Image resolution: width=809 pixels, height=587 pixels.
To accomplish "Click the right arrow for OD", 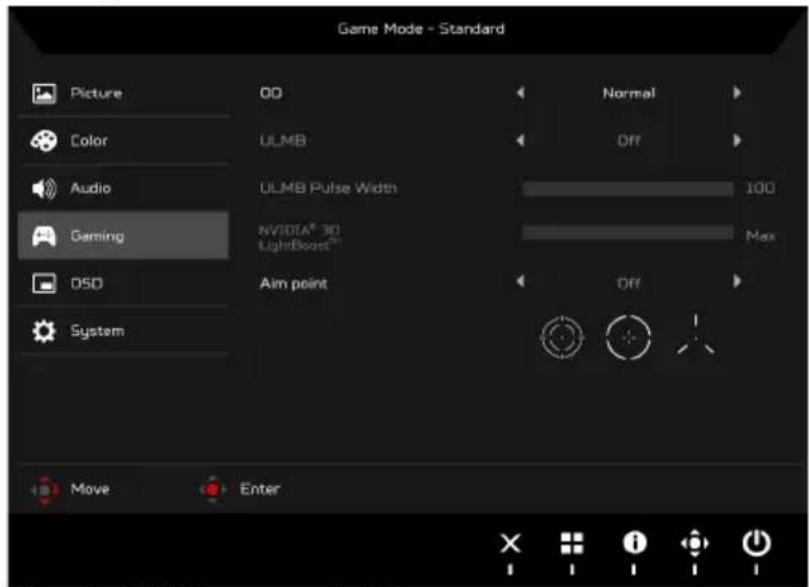I will pos(737,93).
